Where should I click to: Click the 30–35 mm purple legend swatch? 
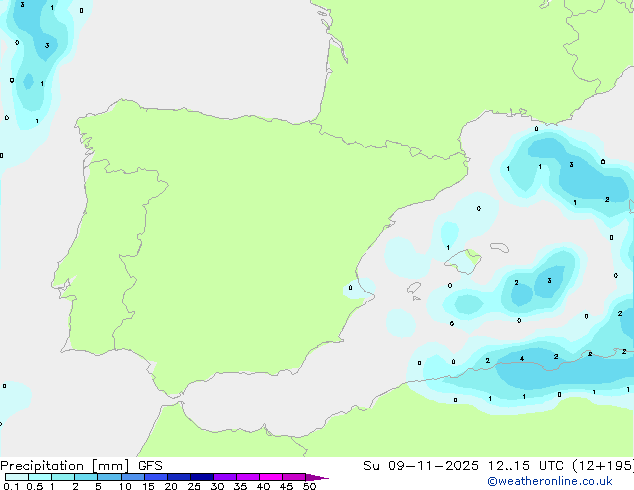coord(225,477)
